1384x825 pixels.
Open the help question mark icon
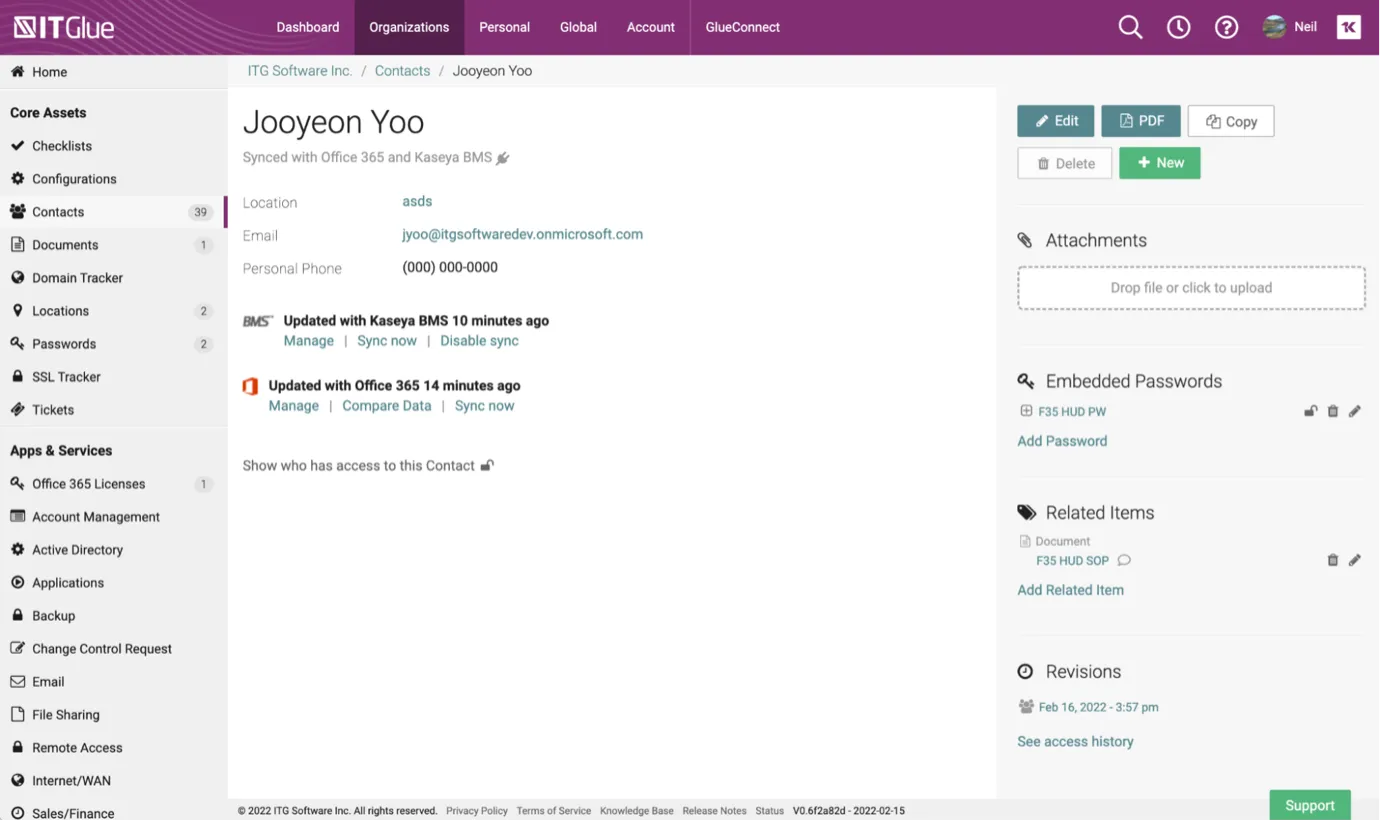(1226, 27)
